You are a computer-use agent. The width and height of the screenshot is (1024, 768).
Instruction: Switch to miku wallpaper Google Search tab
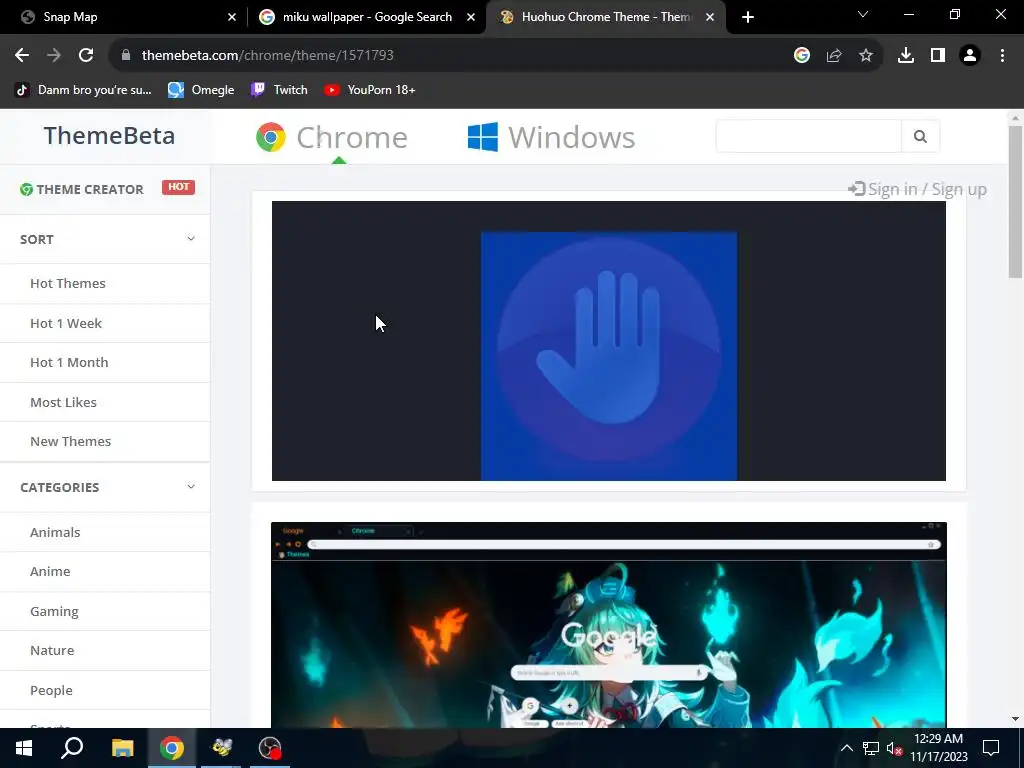click(x=366, y=17)
